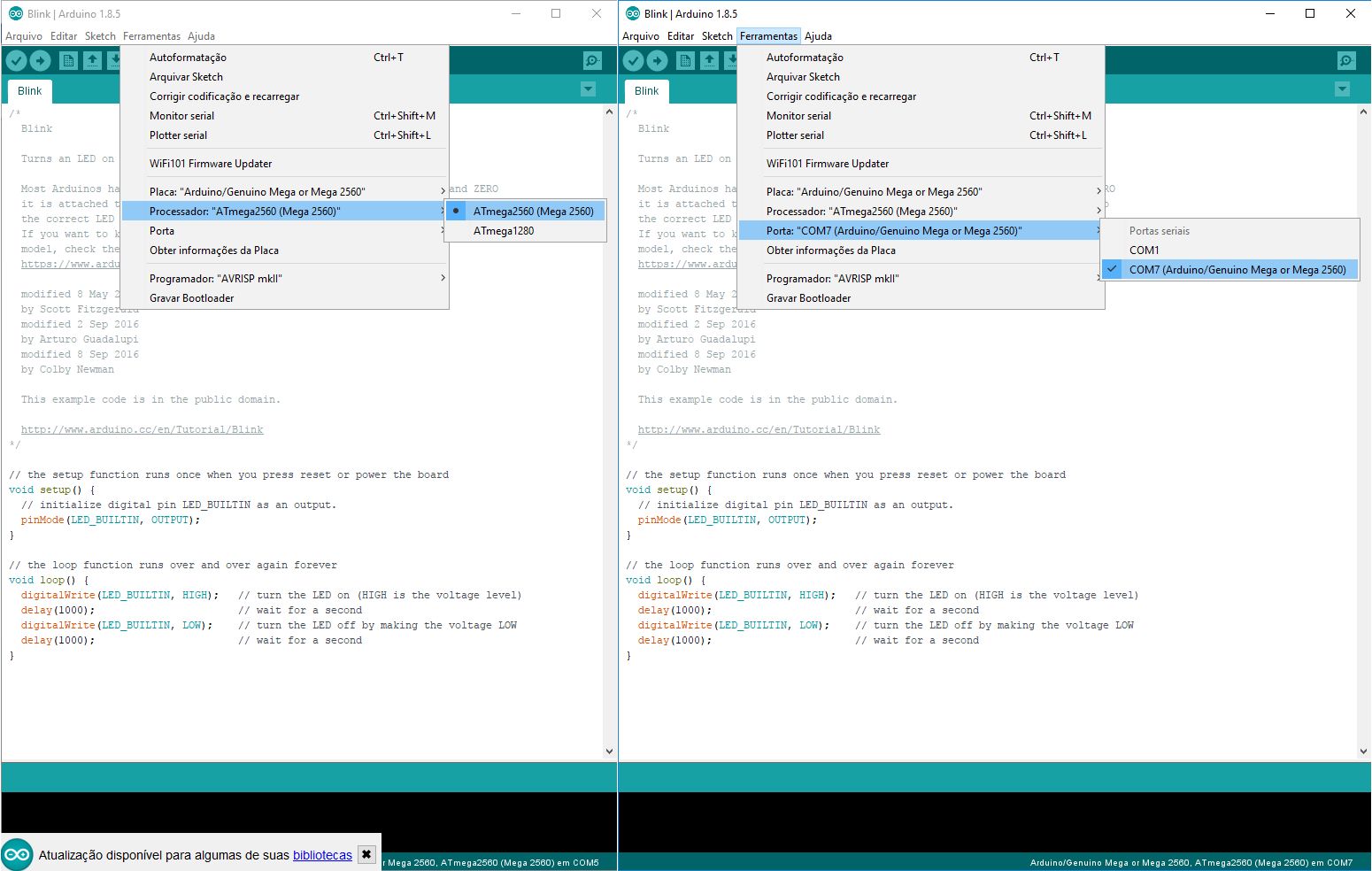Click Open sketch icon in right window

tap(709, 60)
